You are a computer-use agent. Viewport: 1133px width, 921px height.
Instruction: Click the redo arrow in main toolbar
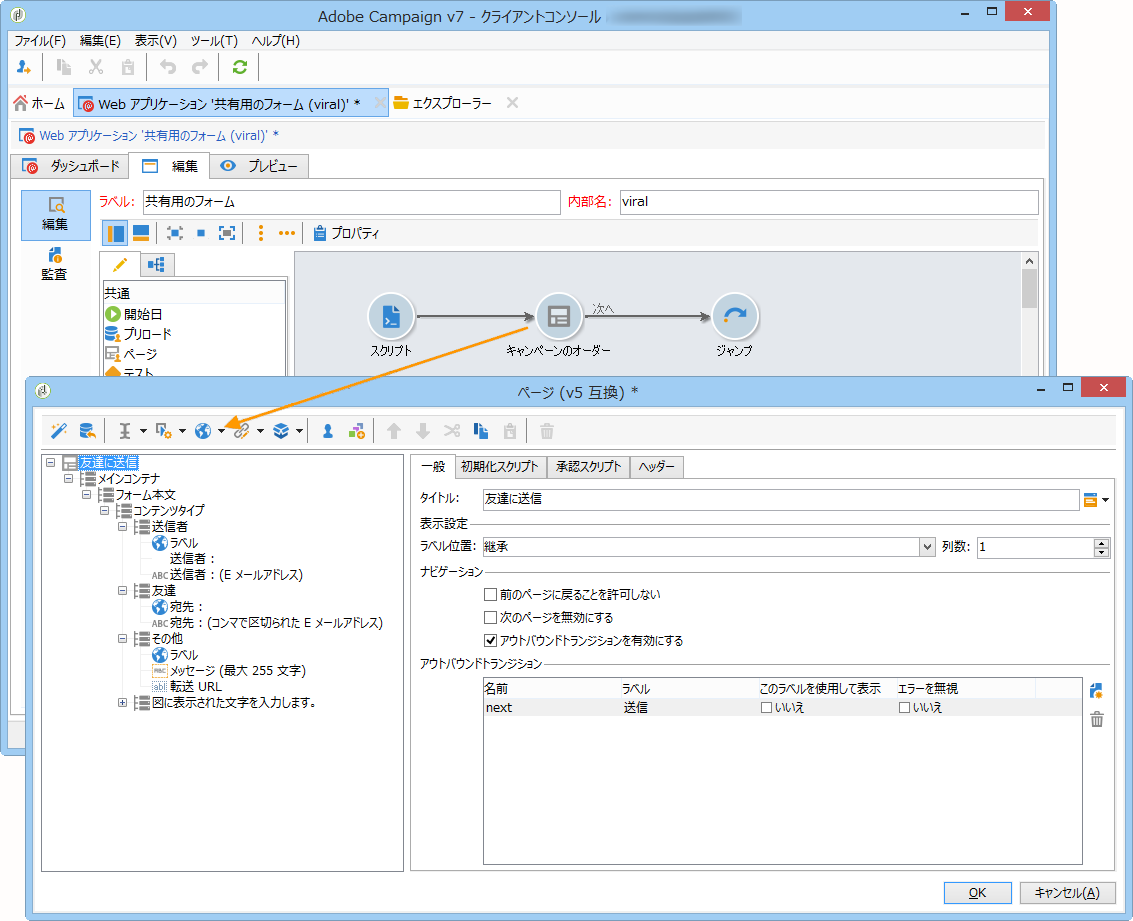pos(199,67)
